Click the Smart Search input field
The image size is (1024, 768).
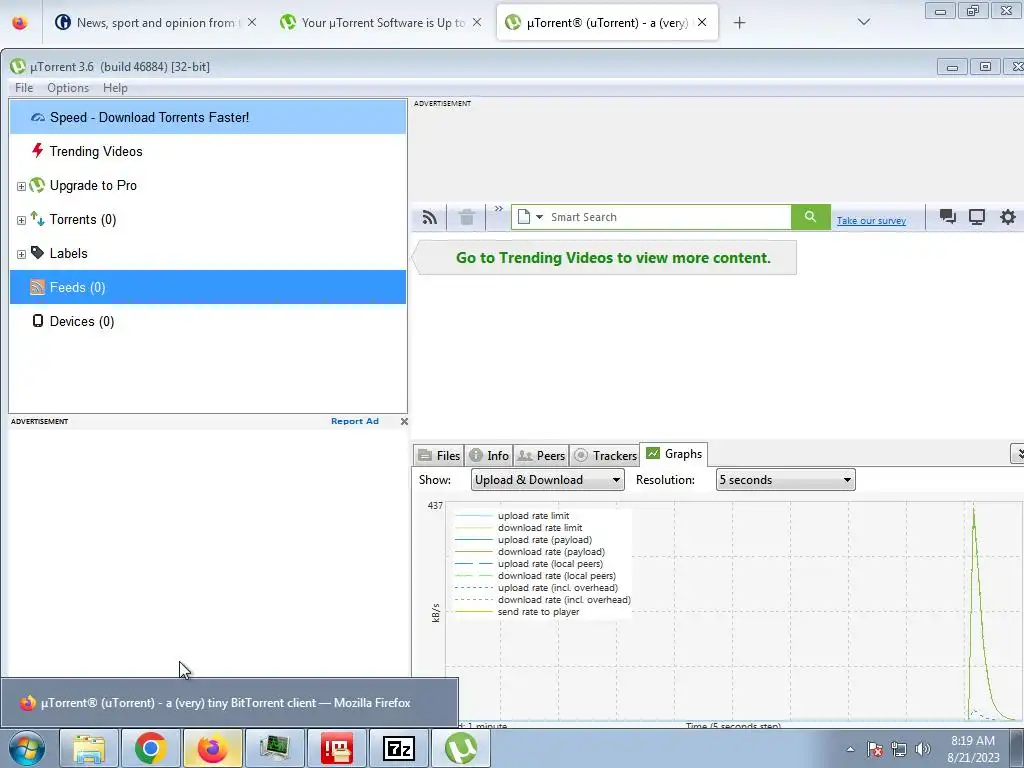coord(669,217)
